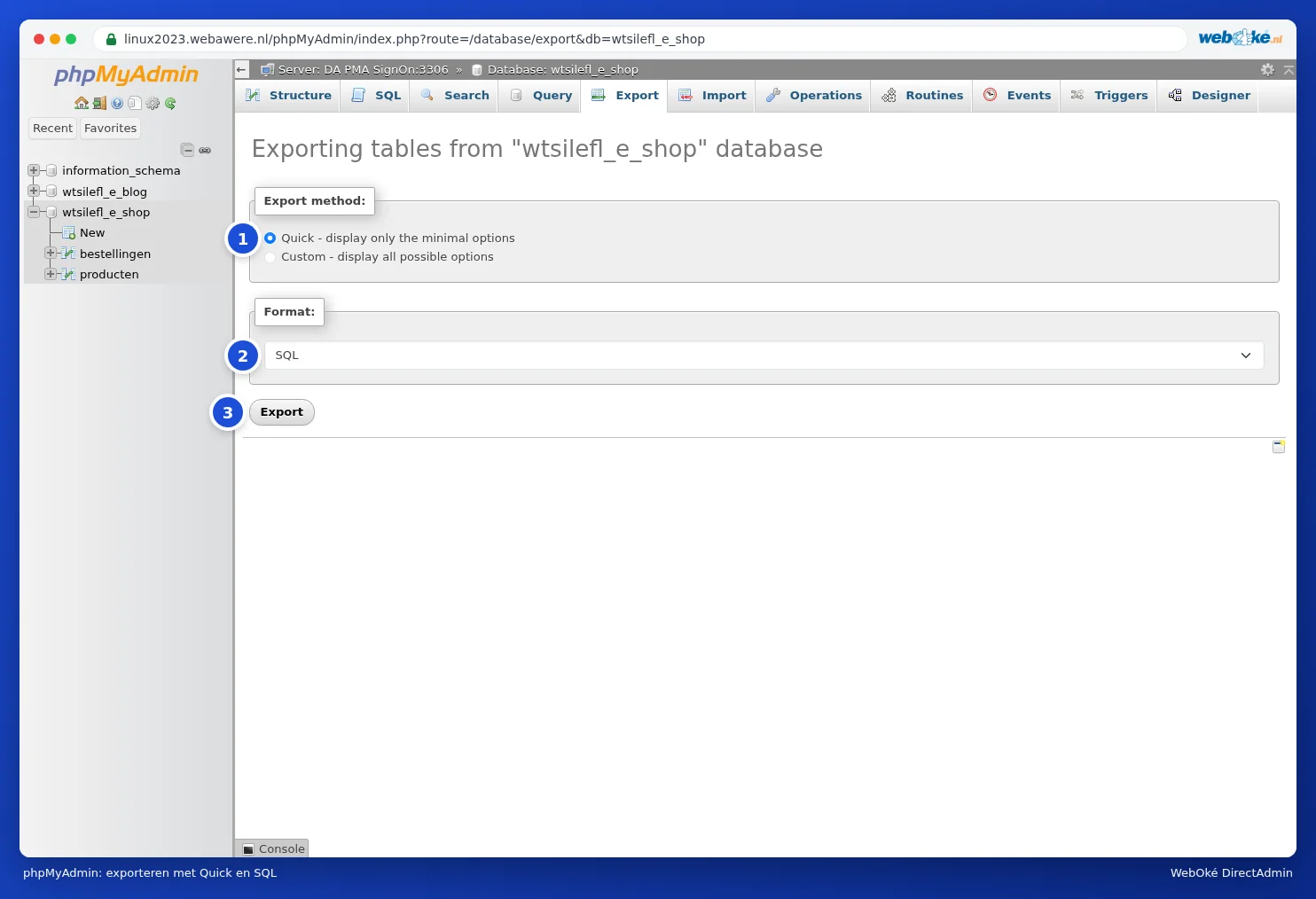Open the Import tab
This screenshot has width=1316, height=899.
coord(712,96)
